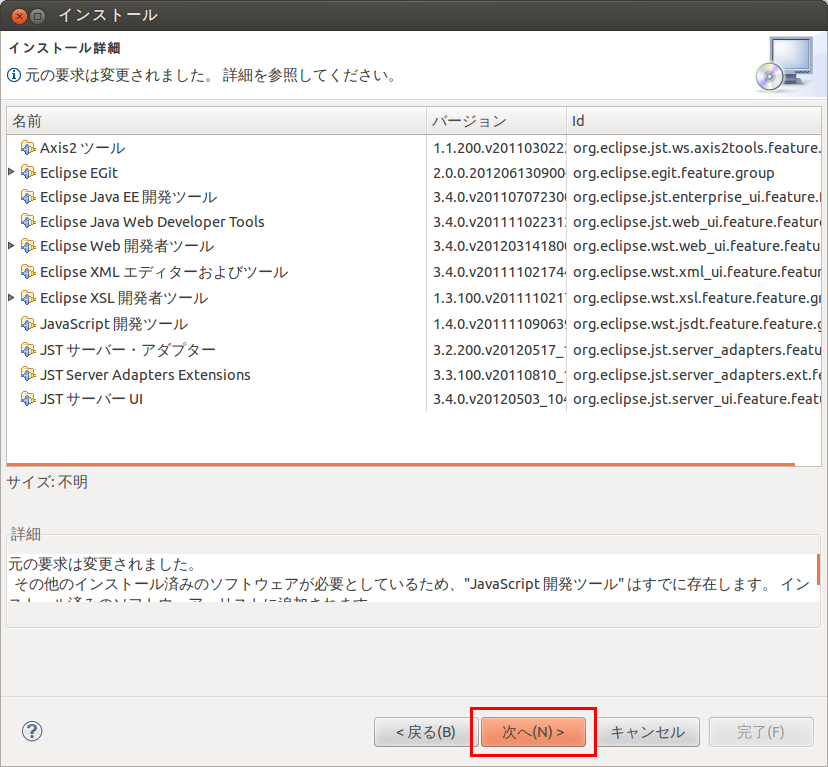Click the Id org.eclipse.jst.enterprise_ui.feature
The image size is (828, 767).
[x=697, y=197]
